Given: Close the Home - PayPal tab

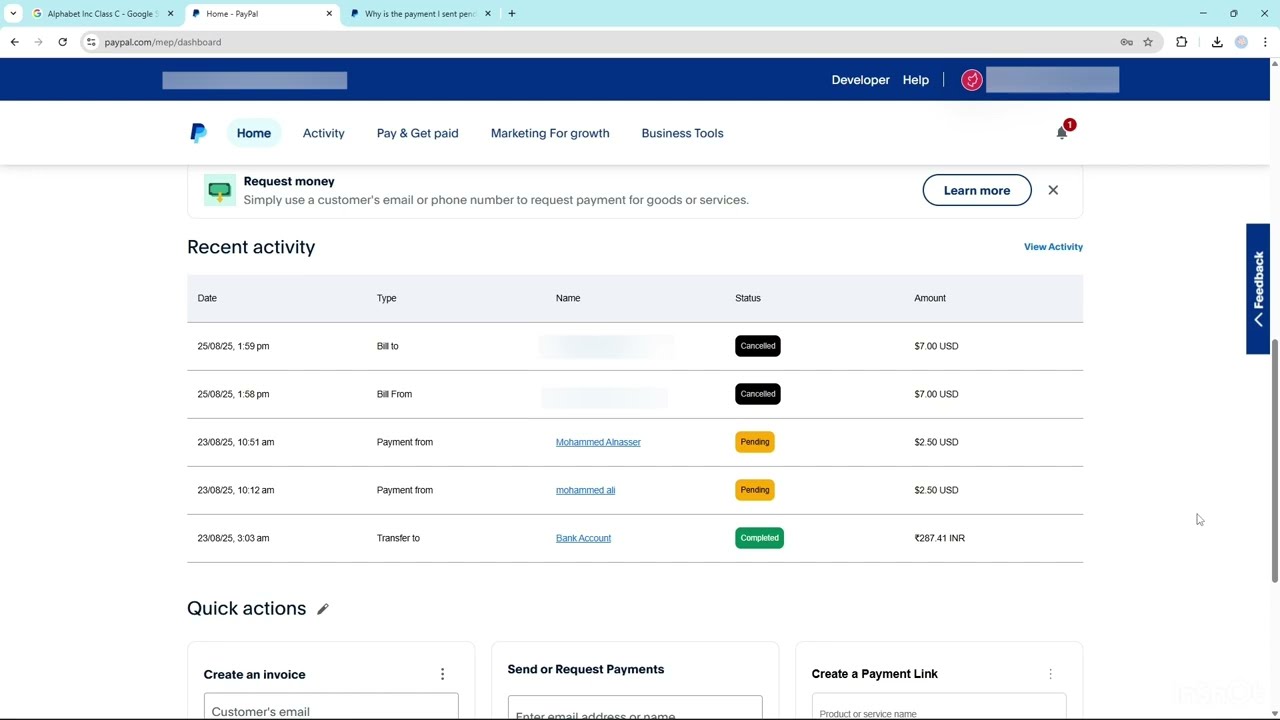Looking at the screenshot, I should [329, 14].
